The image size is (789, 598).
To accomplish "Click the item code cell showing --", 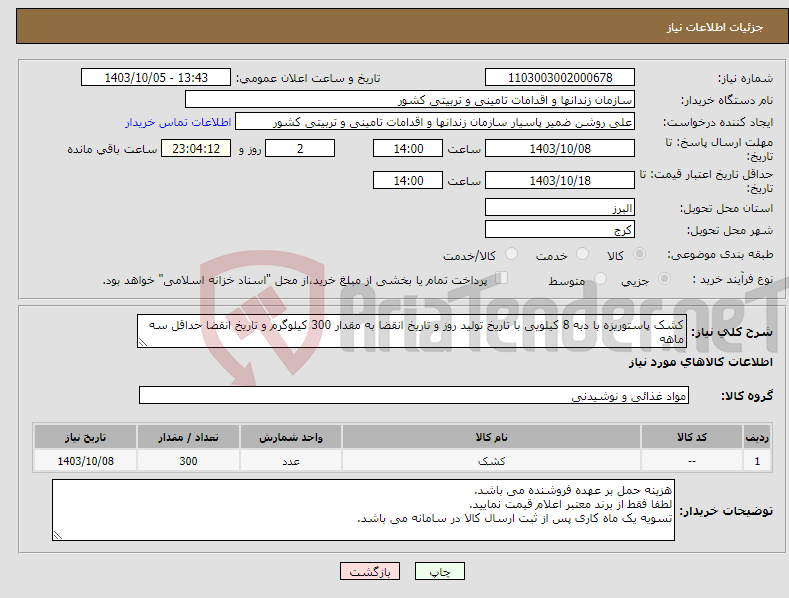I will [x=692, y=461].
